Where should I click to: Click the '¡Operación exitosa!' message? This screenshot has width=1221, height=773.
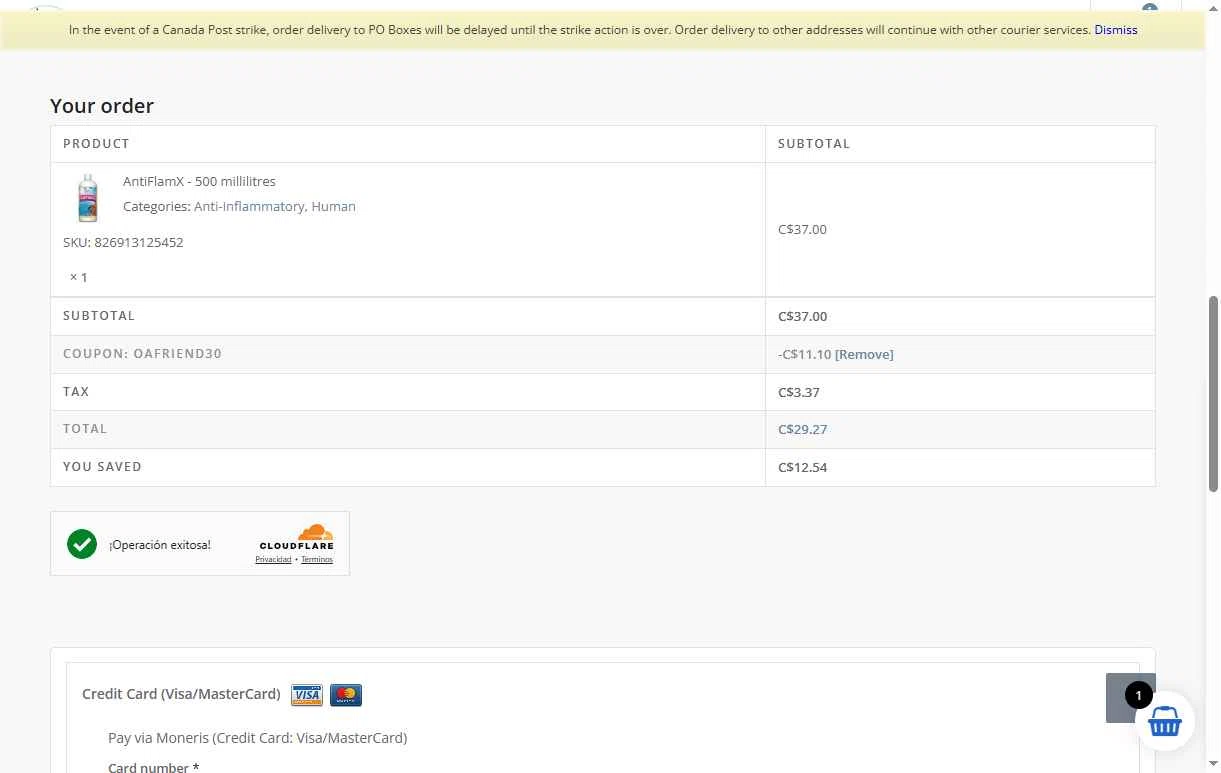pyautogui.click(x=160, y=545)
